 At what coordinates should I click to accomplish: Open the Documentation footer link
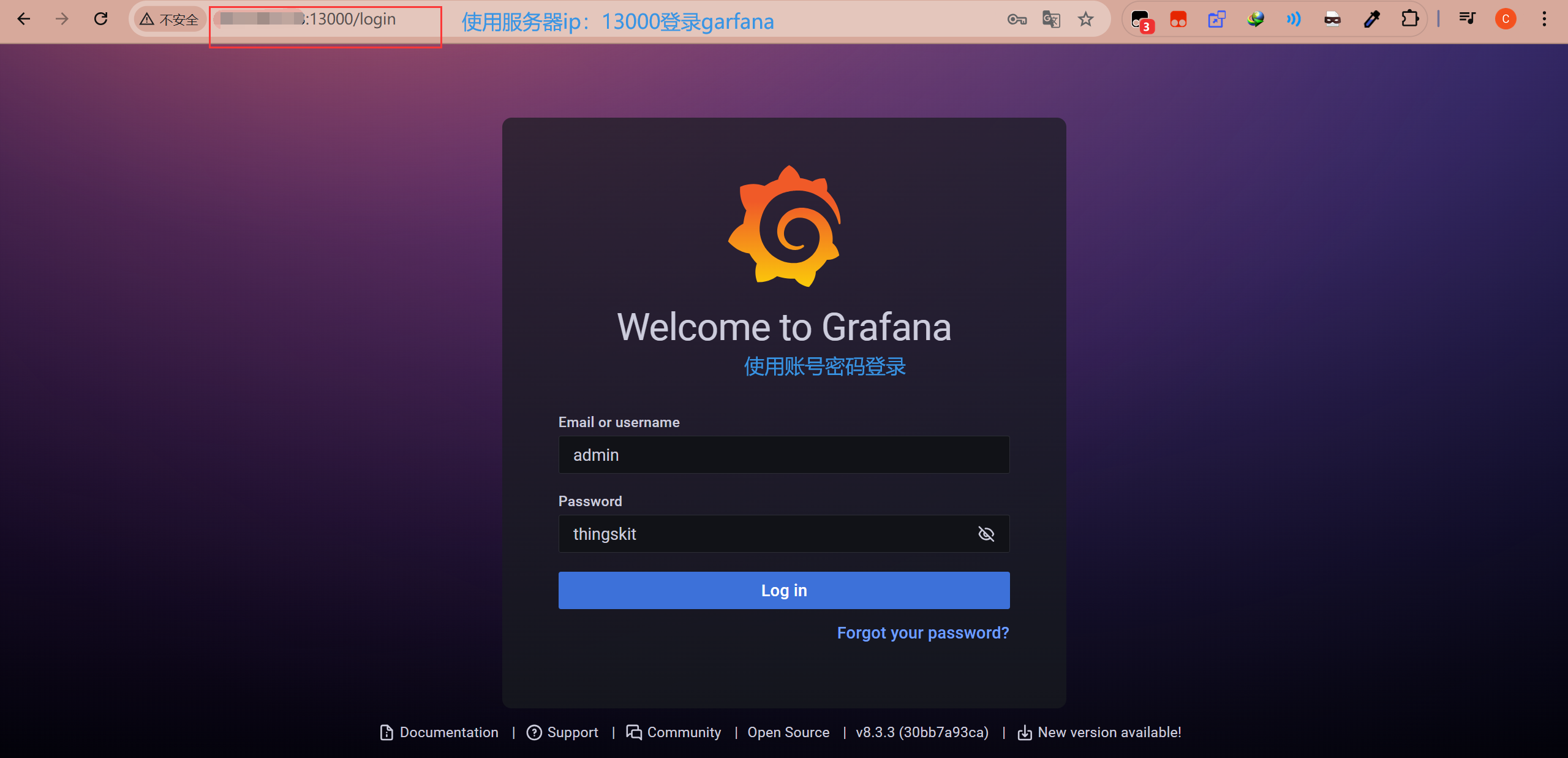[x=448, y=732]
